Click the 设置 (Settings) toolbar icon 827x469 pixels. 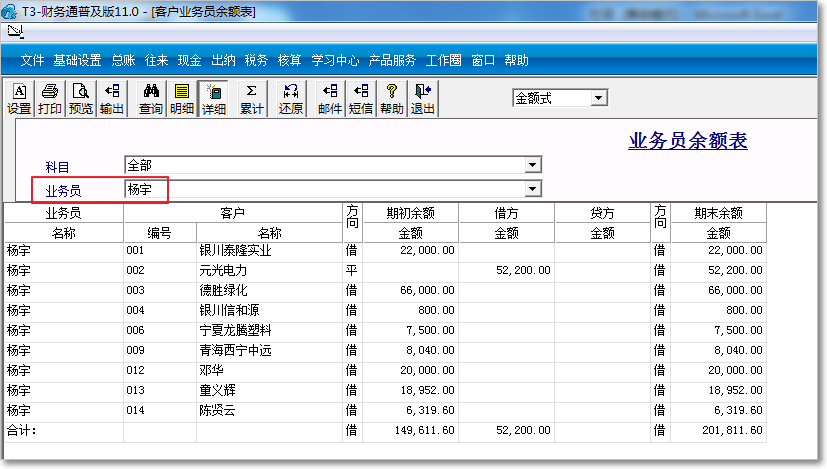click(x=19, y=98)
